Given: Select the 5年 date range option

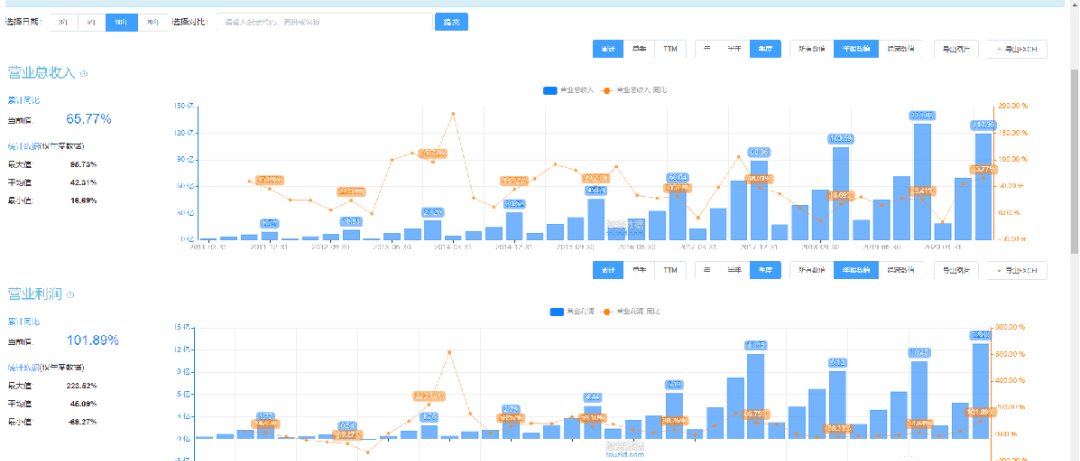Looking at the screenshot, I should pyautogui.click(x=92, y=22).
